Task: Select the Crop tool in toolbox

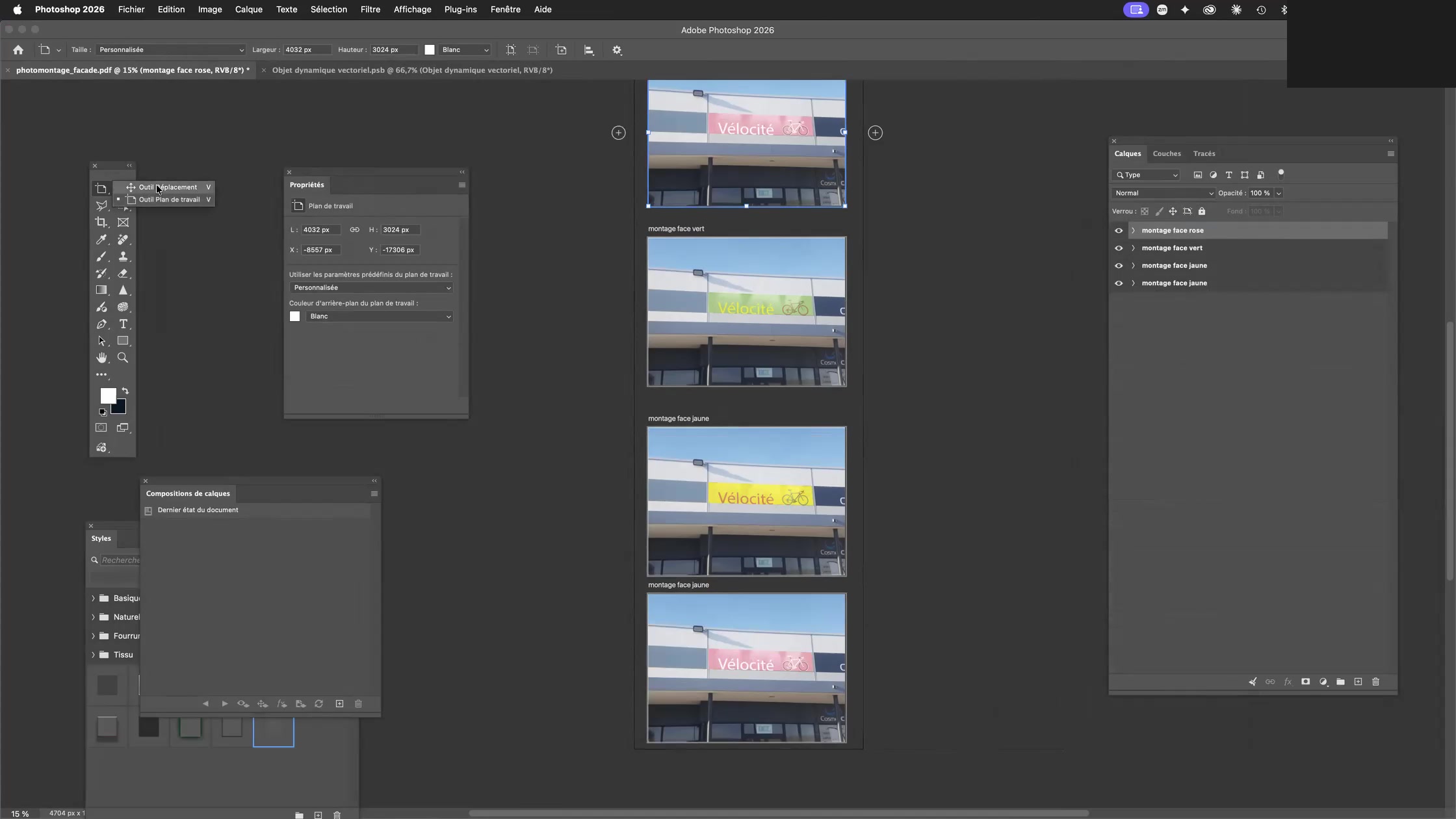Action: [101, 222]
